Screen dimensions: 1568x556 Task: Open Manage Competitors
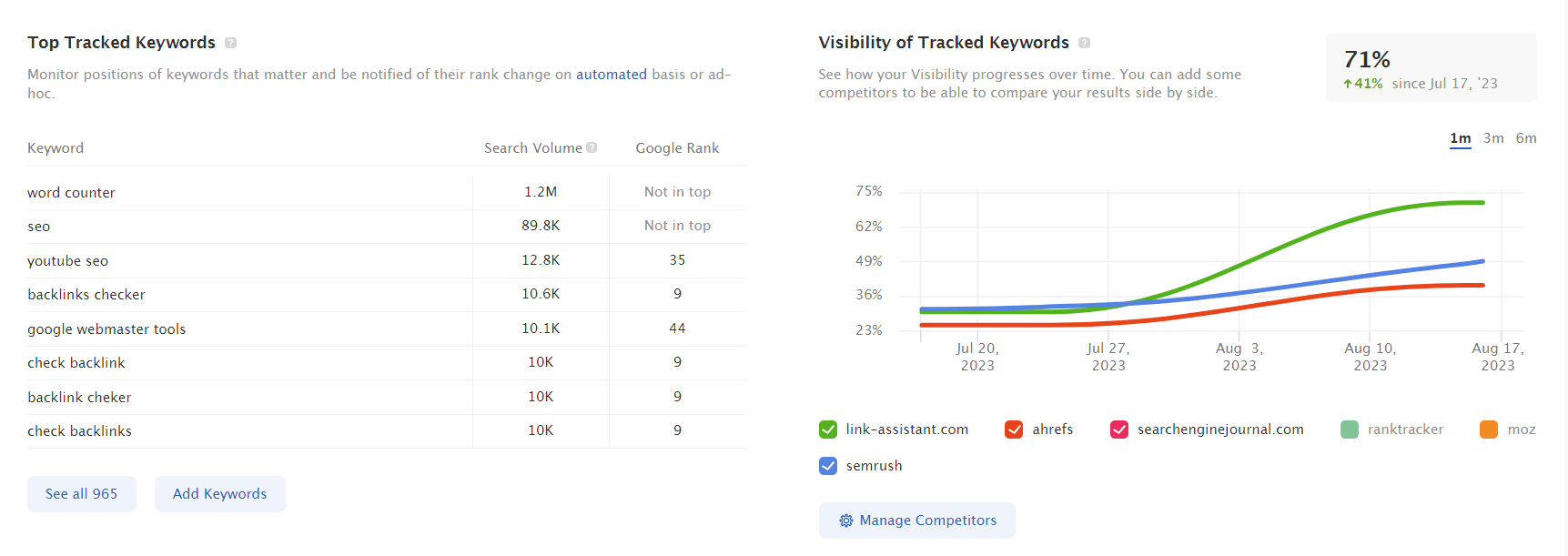coord(916,521)
